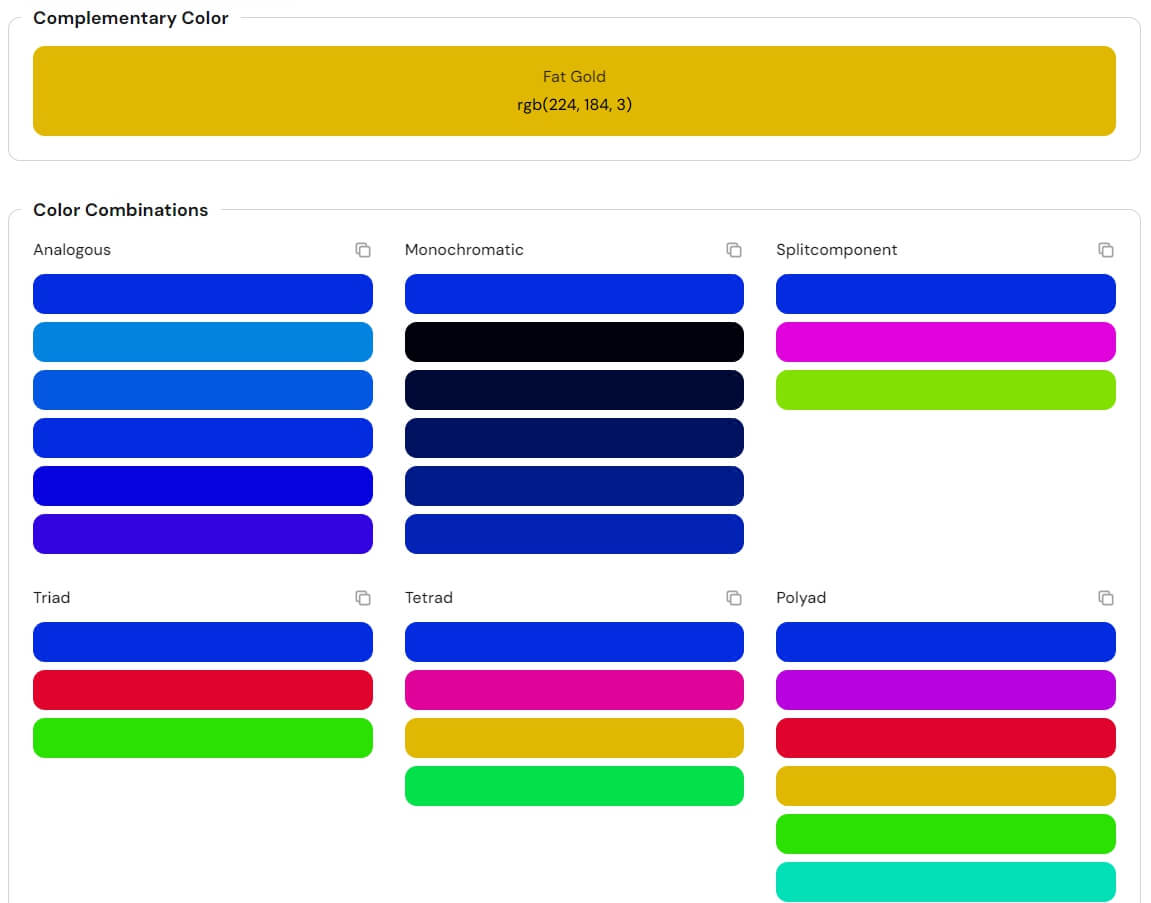
Task: Click the rgb(224, 184, 3) value
Action: point(574,104)
